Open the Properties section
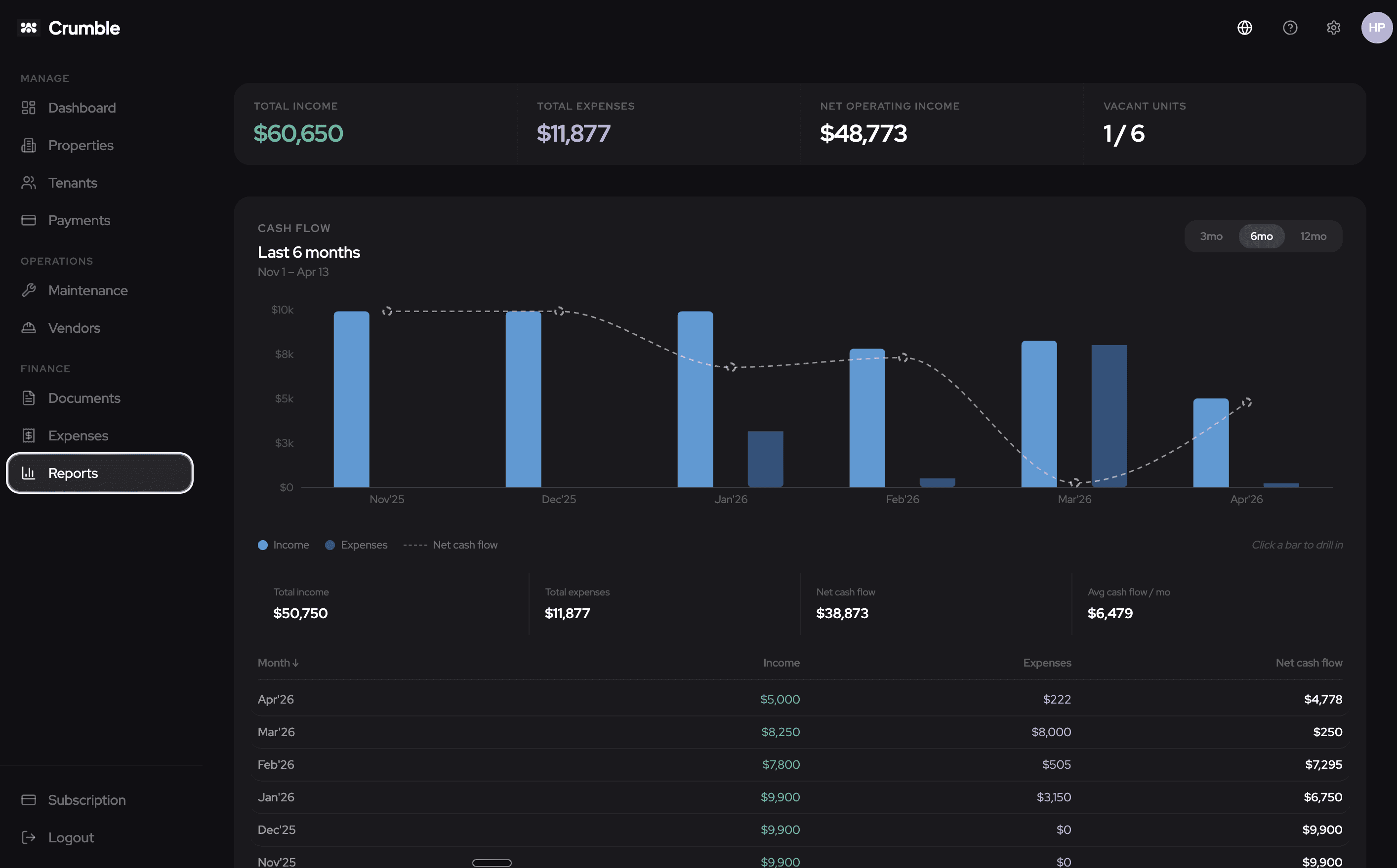The height and width of the screenshot is (868, 1397). click(81, 146)
